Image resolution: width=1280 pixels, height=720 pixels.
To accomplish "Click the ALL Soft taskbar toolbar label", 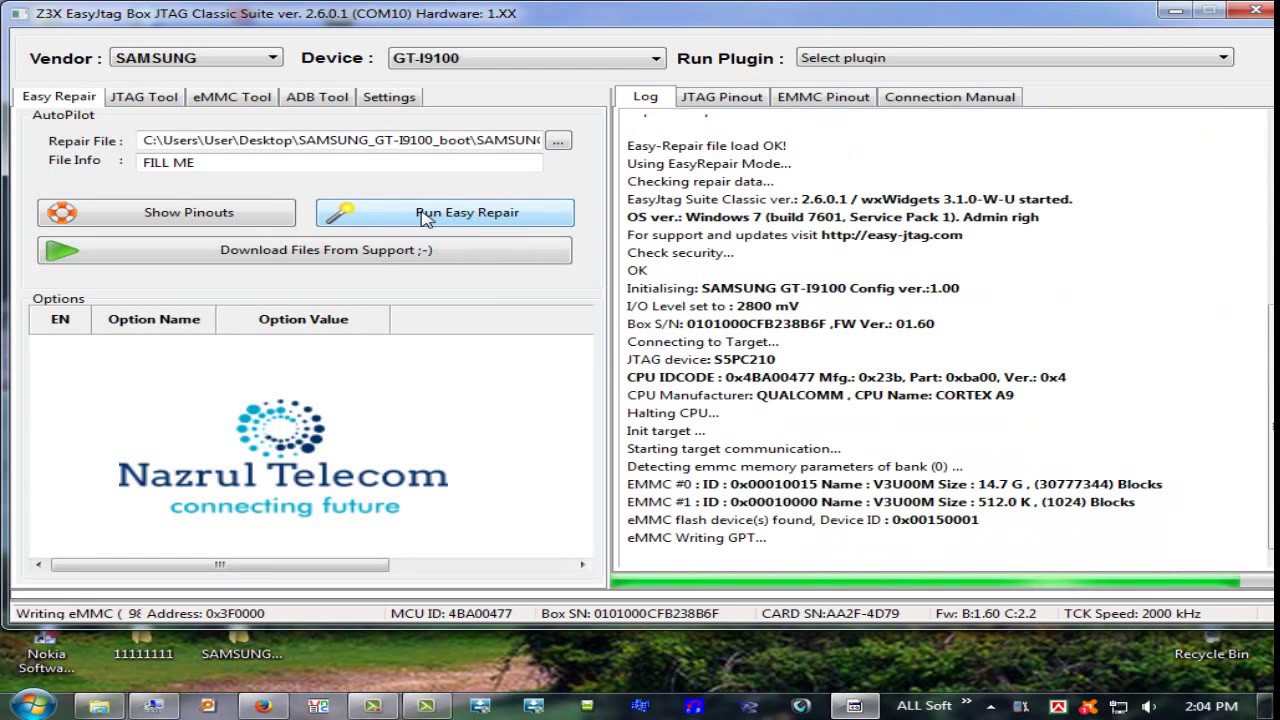I will pos(924,705).
